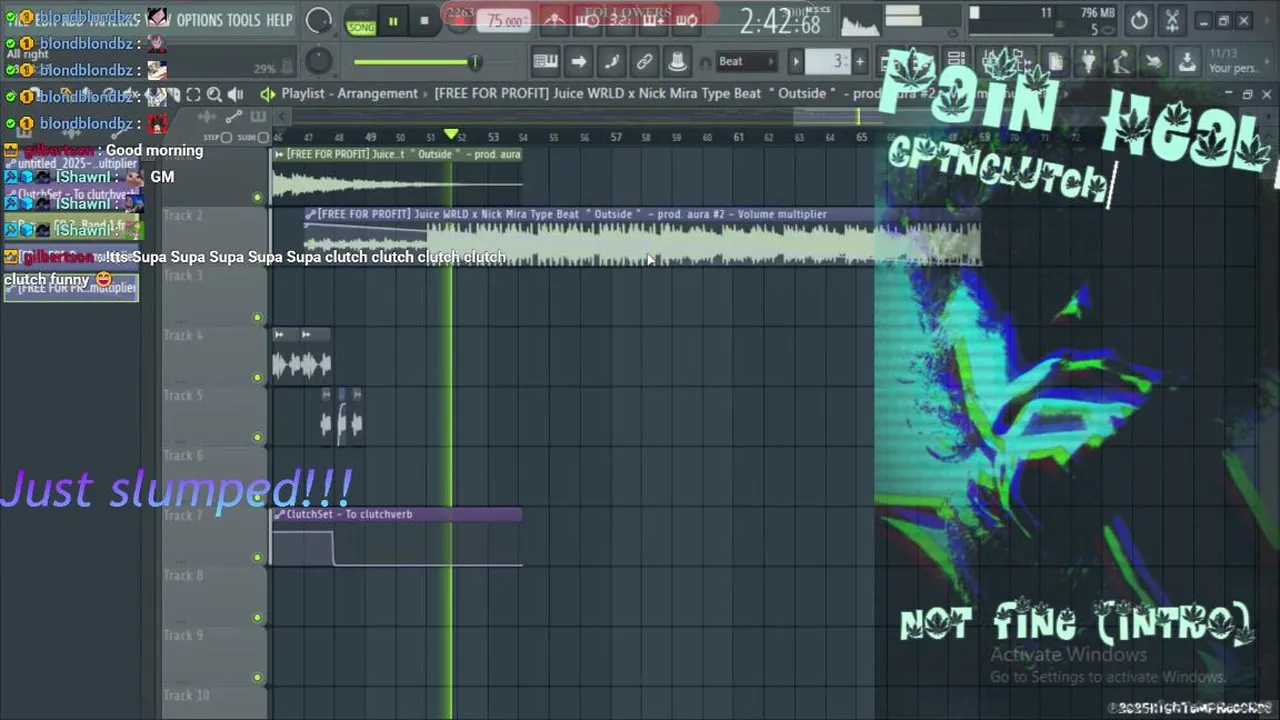Select the automation clip-type tab

pyautogui.click(x=234, y=117)
